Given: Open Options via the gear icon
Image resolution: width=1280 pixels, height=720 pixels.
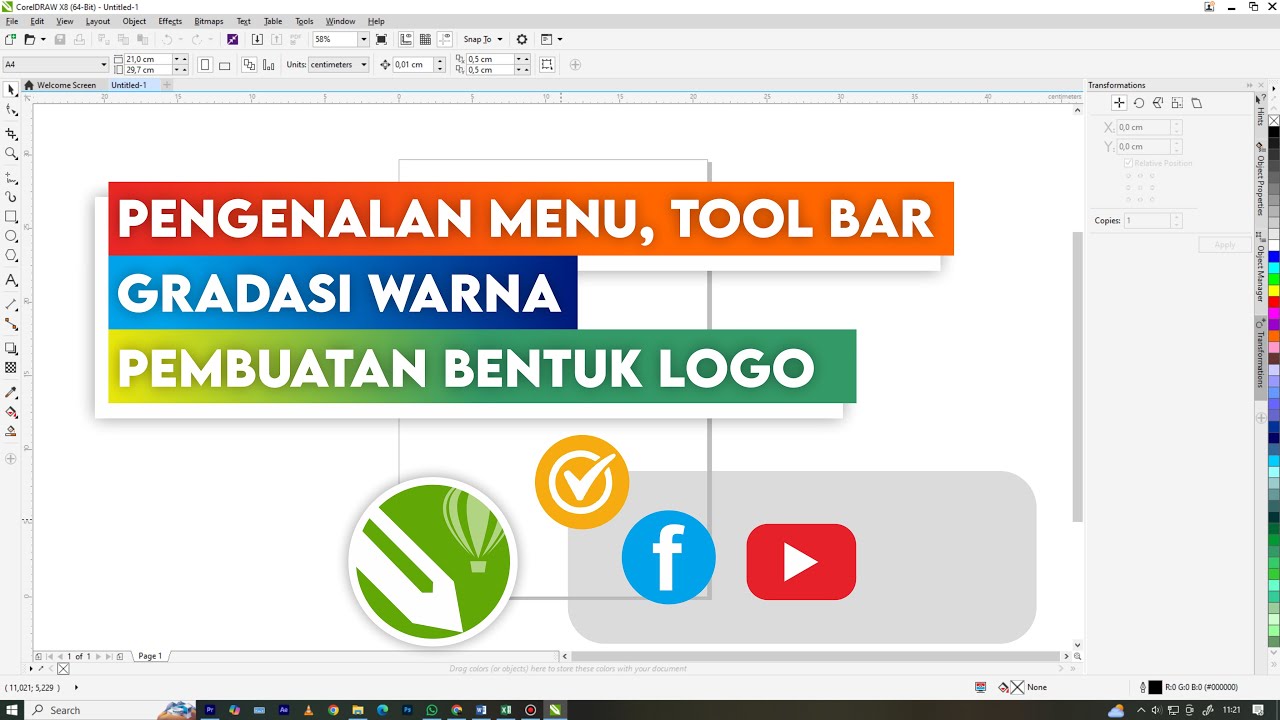Looking at the screenshot, I should pyautogui.click(x=521, y=39).
